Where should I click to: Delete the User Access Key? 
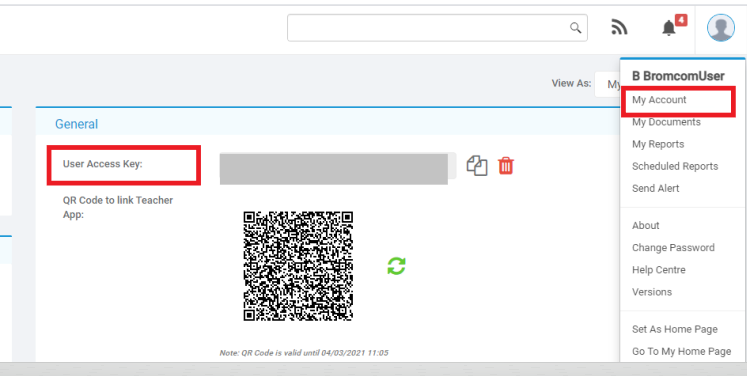coord(506,166)
